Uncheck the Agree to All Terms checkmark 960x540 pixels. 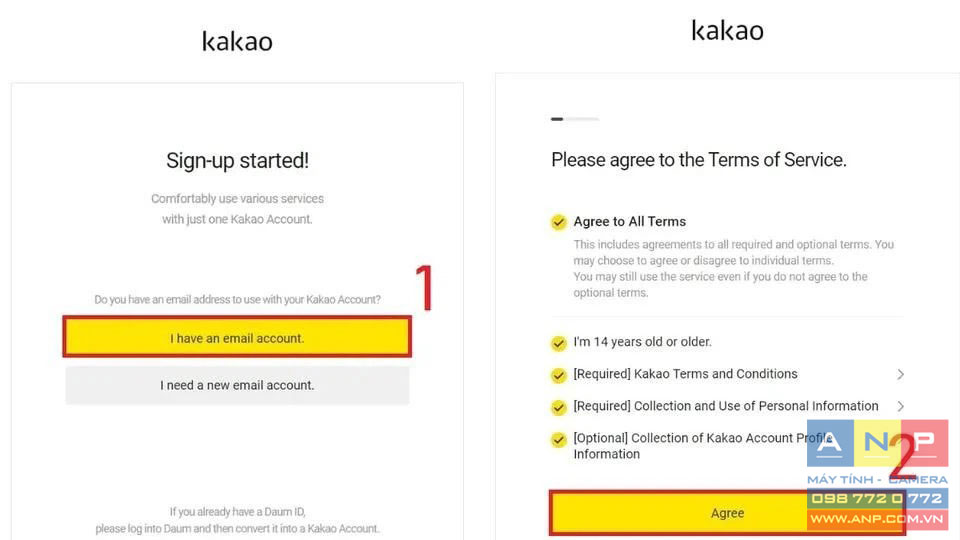coord(558,222)
